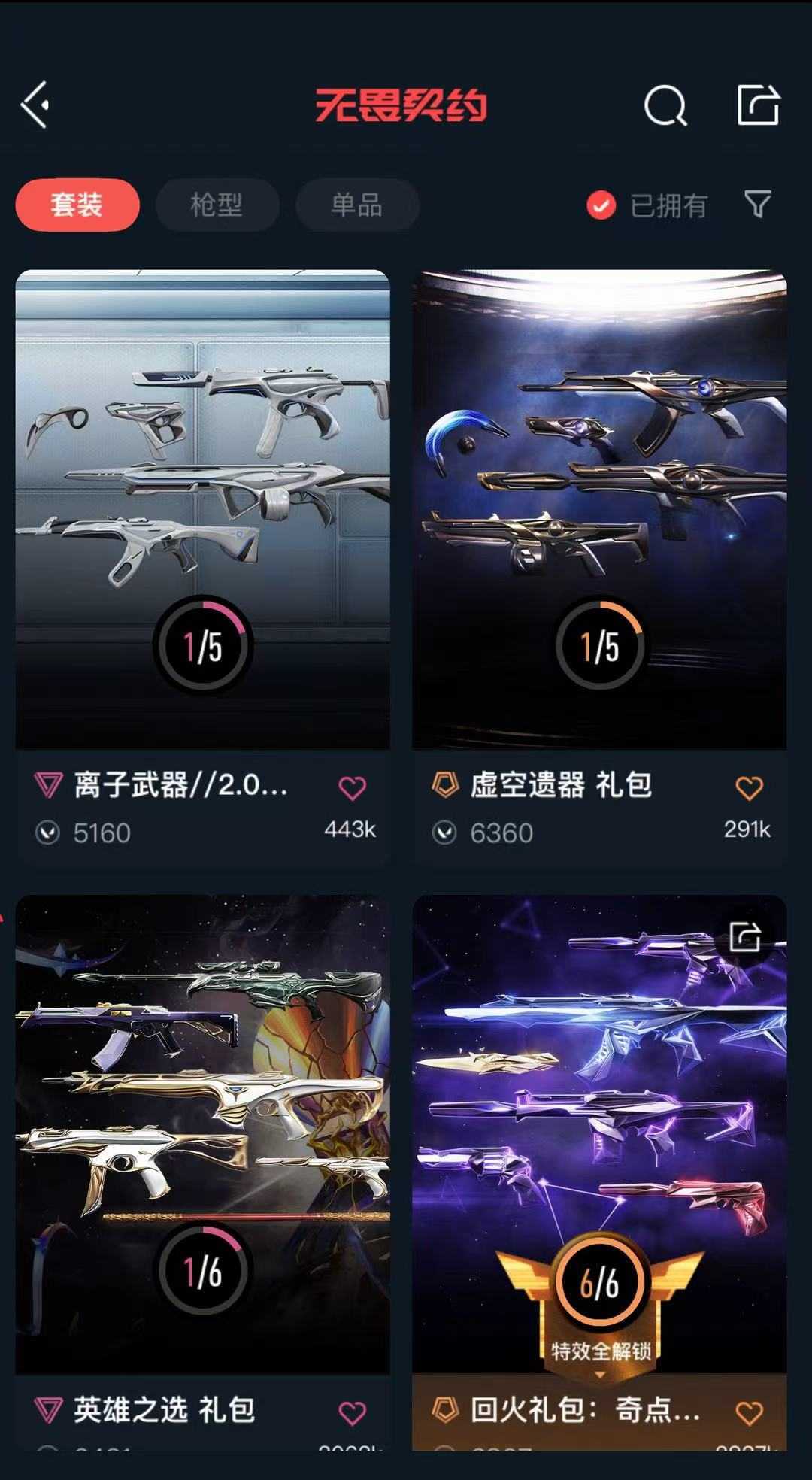The width and height of the screenshot is (812, 1480).
Task: Expand the 特效全解锁 badge arrow
Action: click(x=600, y=1375)
